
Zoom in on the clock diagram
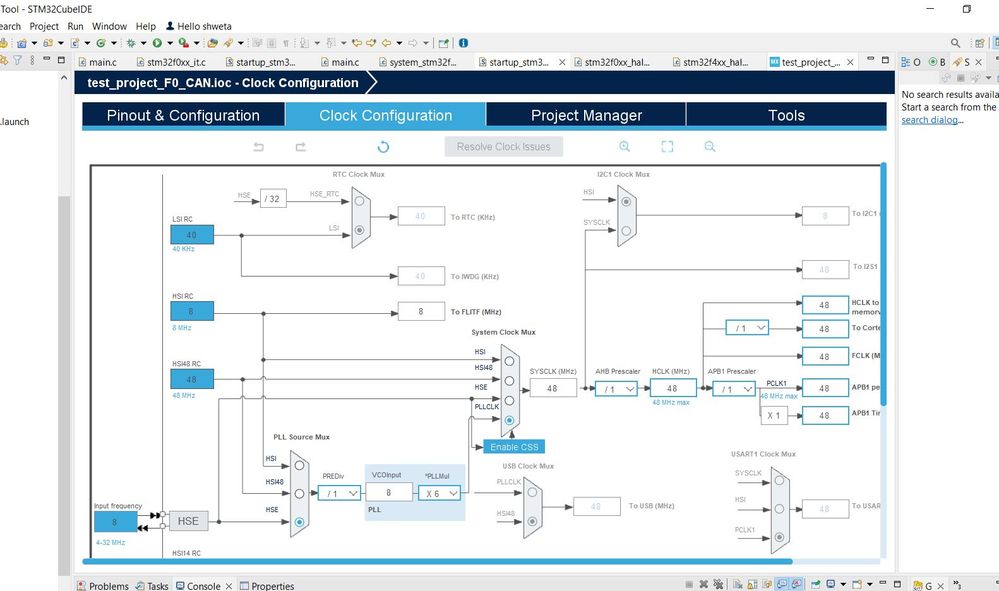(x=624, y=146)
